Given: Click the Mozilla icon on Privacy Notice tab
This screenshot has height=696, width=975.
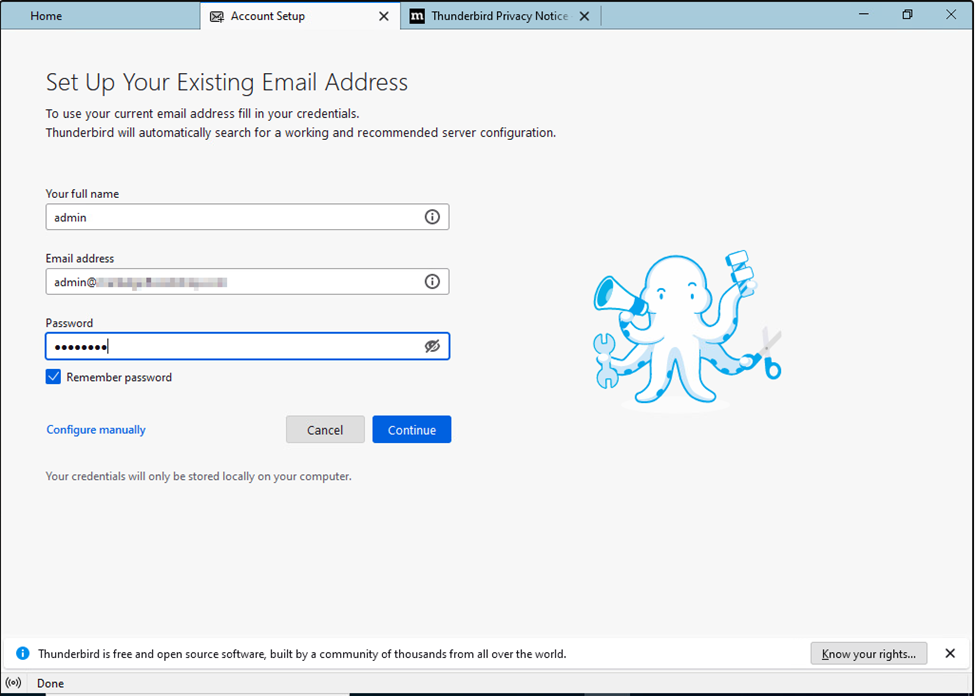Looking at the screenshot, I should [x=417, y=17].
